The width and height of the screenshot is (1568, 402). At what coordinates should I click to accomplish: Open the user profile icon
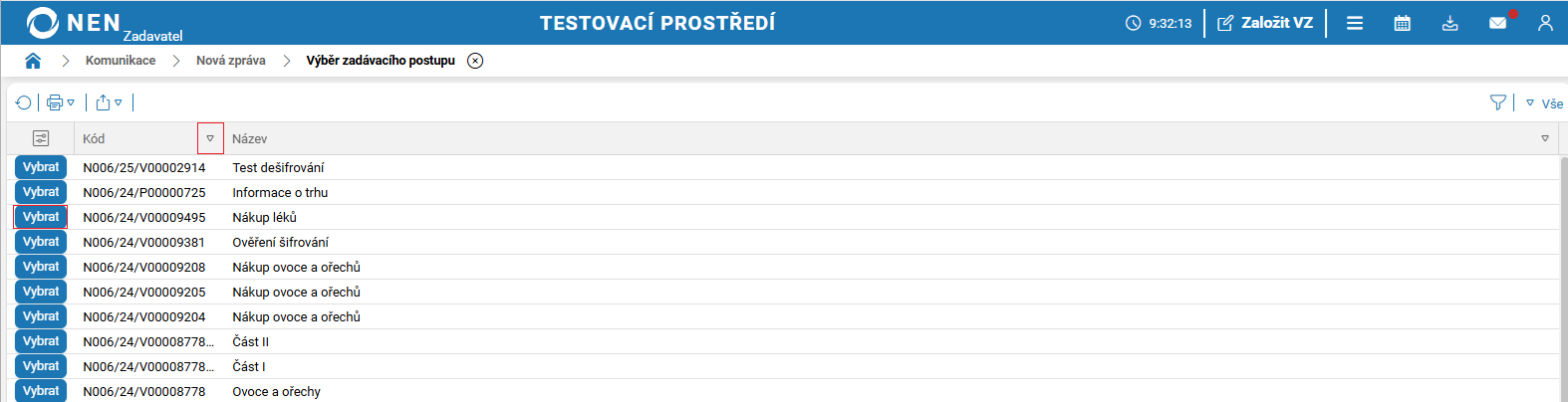1545,23
